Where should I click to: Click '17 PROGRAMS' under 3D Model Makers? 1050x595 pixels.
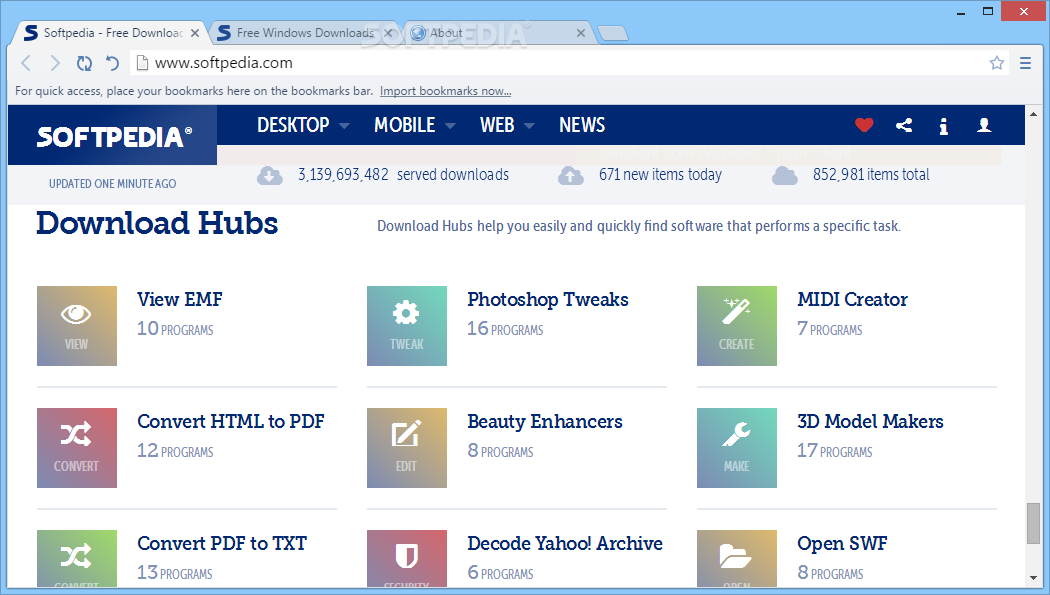(835, 450)
